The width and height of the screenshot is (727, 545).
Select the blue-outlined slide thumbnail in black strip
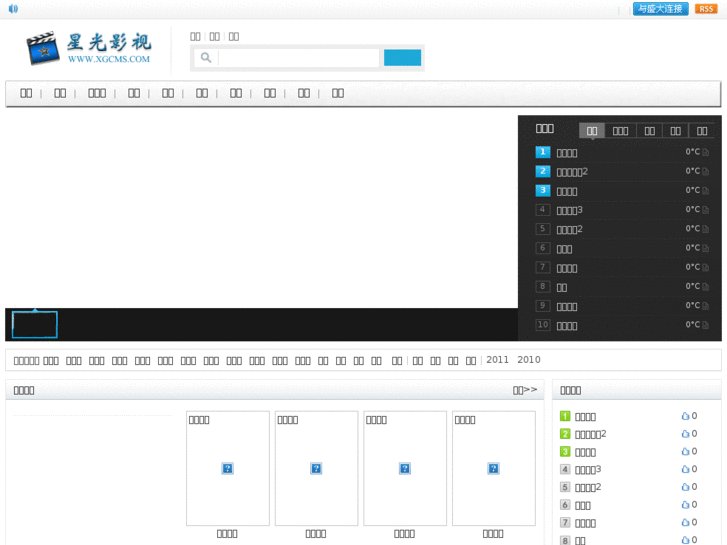(35, 324)
